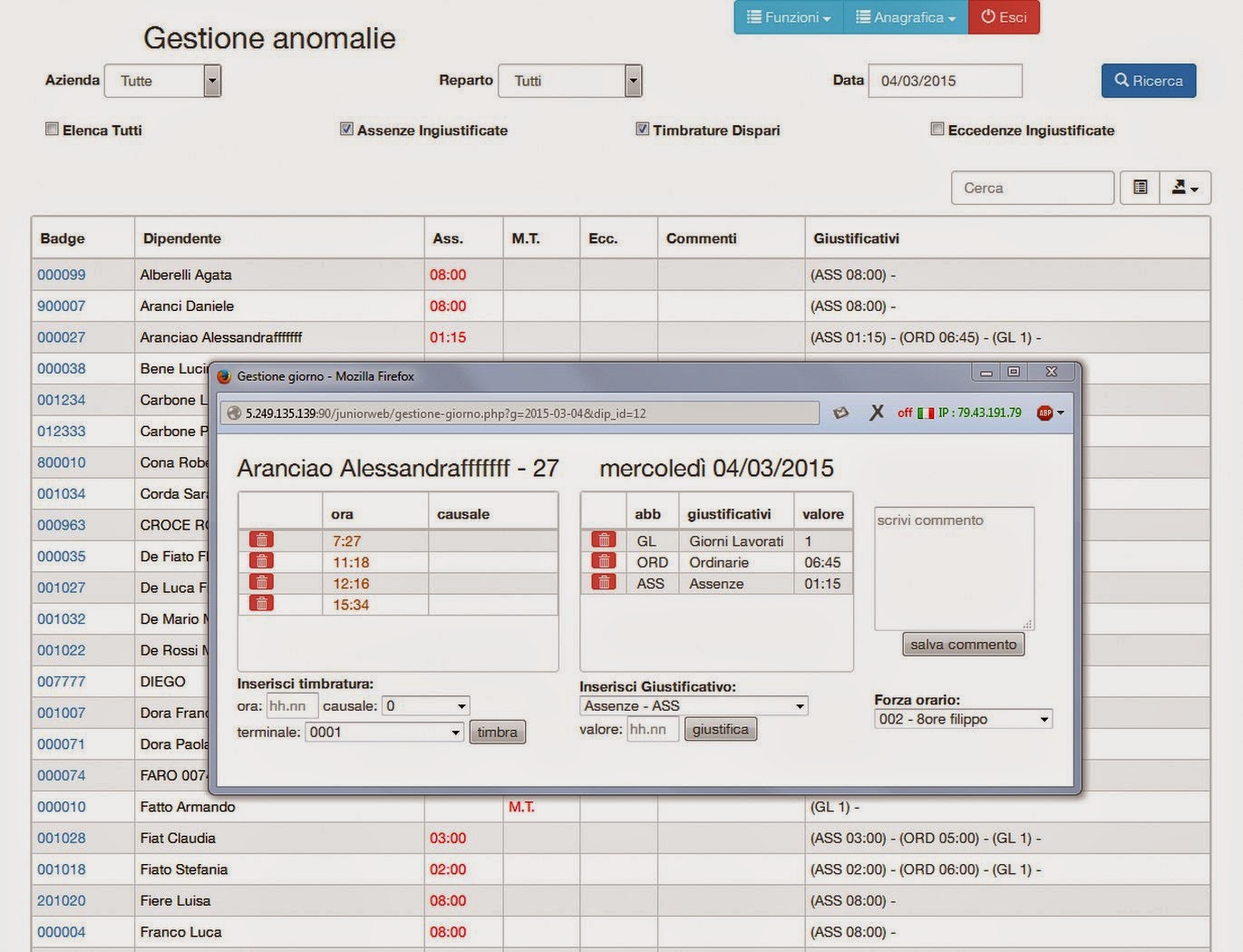Open the Anagrafica menu
Screen dimensions: 1243x952
pos(906,17)
